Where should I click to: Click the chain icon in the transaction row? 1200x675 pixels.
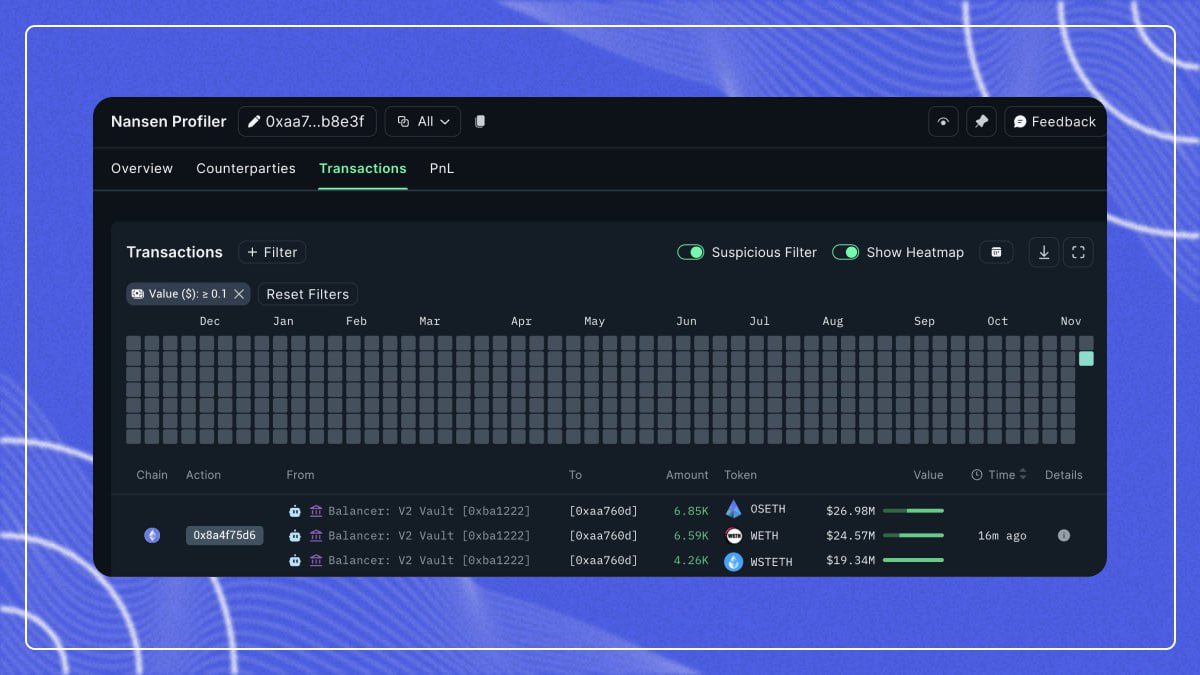(152, 535)
